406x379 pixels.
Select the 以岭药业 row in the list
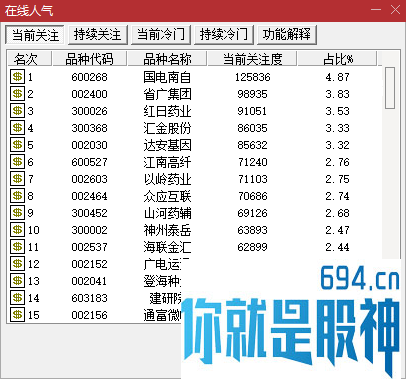click(x=195, y=179)
